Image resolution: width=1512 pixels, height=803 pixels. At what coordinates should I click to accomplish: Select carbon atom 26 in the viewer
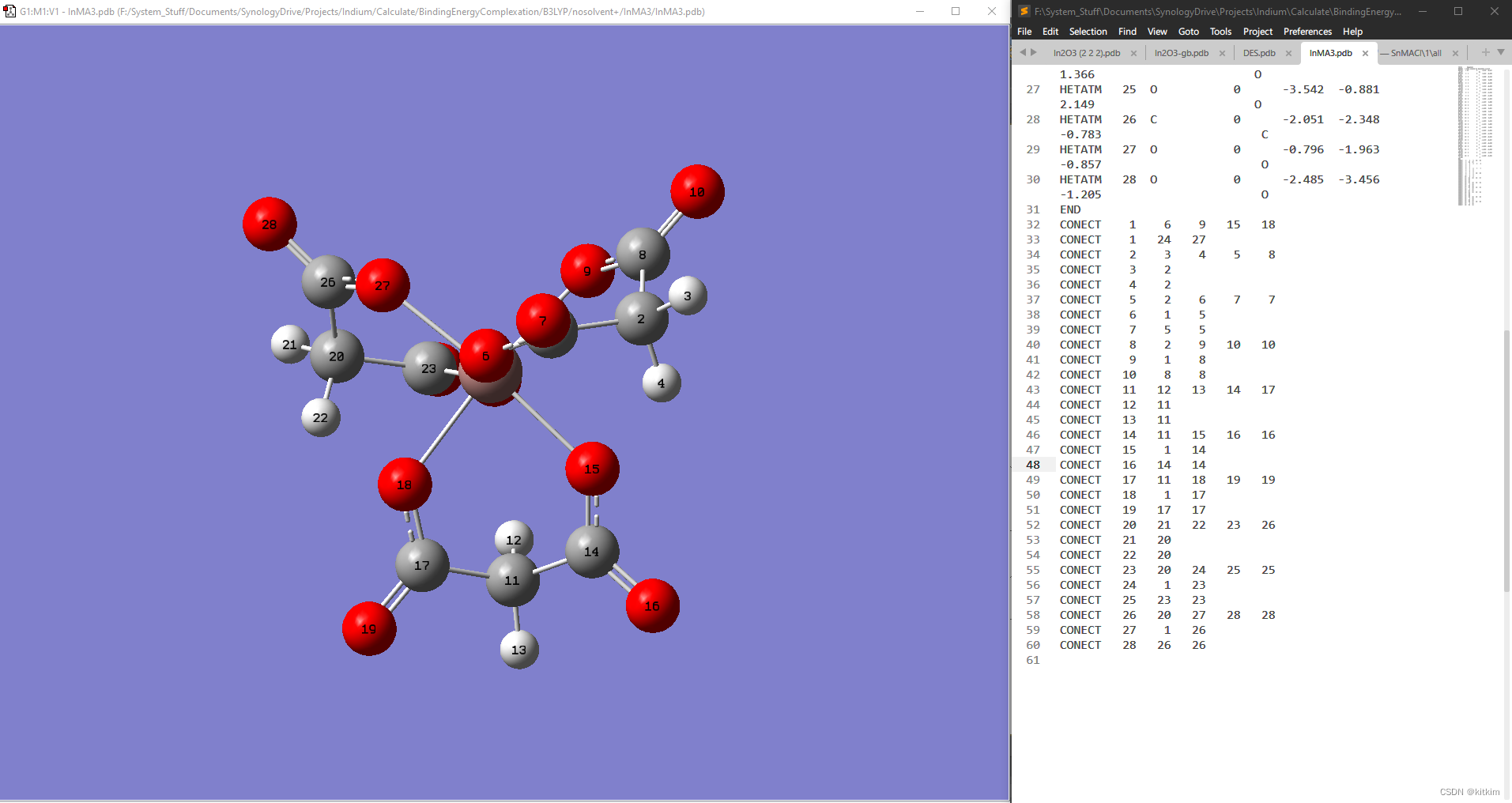(327, 282)
